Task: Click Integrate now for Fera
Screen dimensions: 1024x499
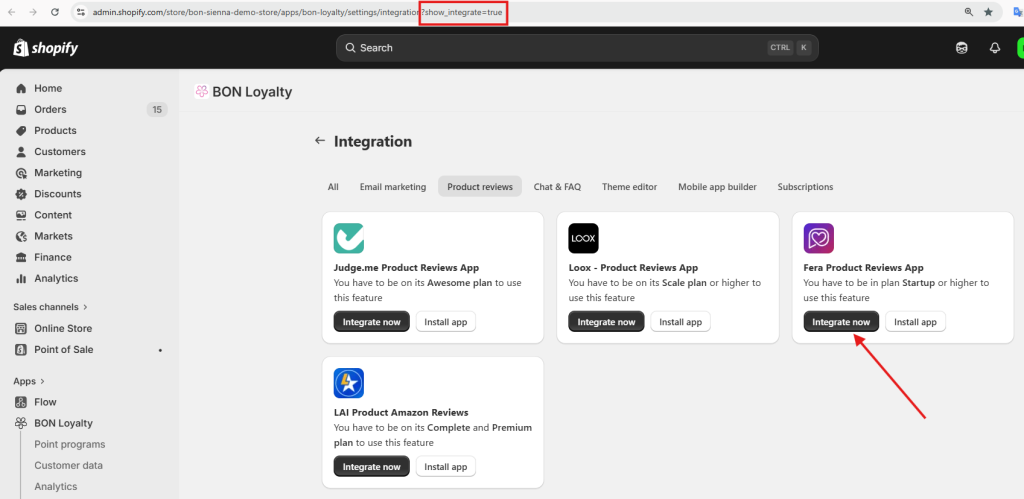Action: [841, 322]
